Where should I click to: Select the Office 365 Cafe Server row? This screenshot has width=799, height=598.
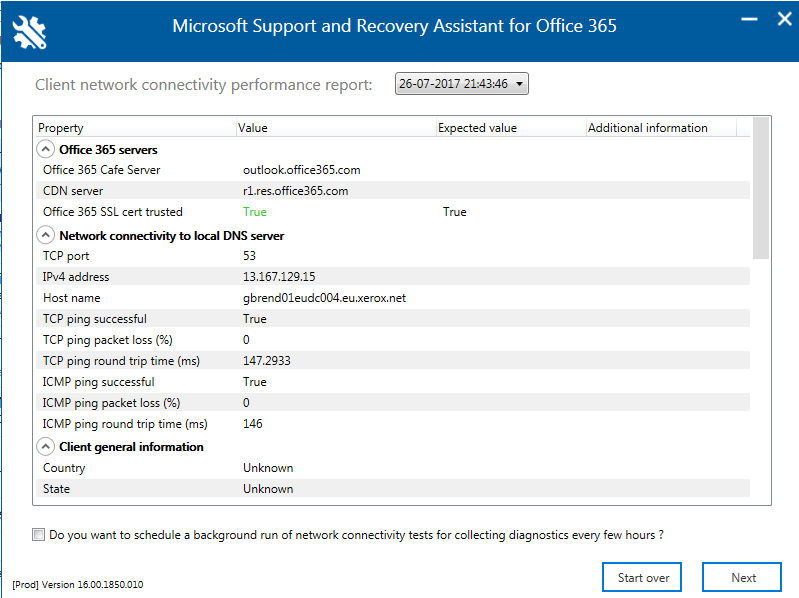pyautogui.click(x=393, y=170)
